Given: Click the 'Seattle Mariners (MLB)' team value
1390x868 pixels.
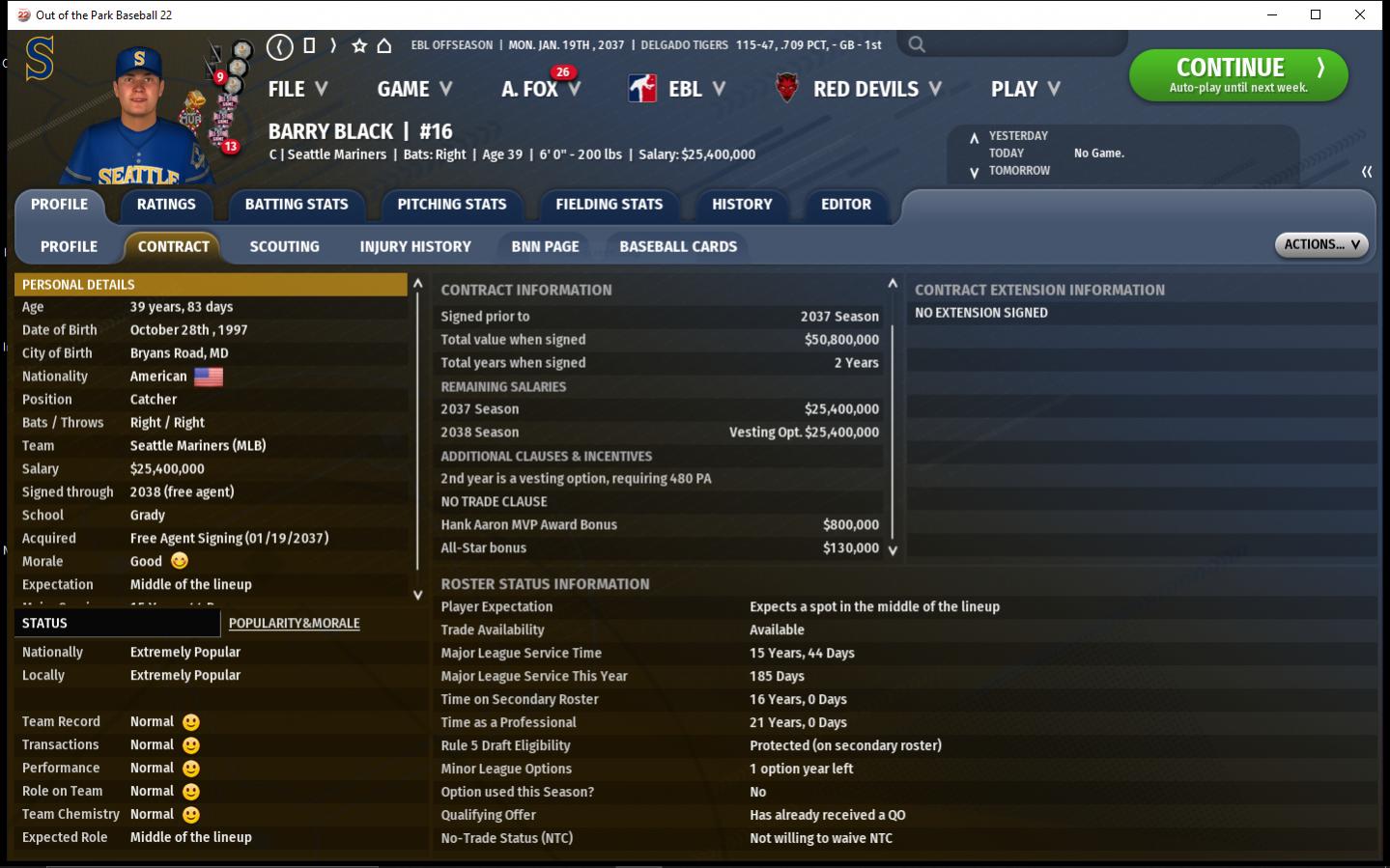Looking at the screenshot, I should [x=198, y=446].
